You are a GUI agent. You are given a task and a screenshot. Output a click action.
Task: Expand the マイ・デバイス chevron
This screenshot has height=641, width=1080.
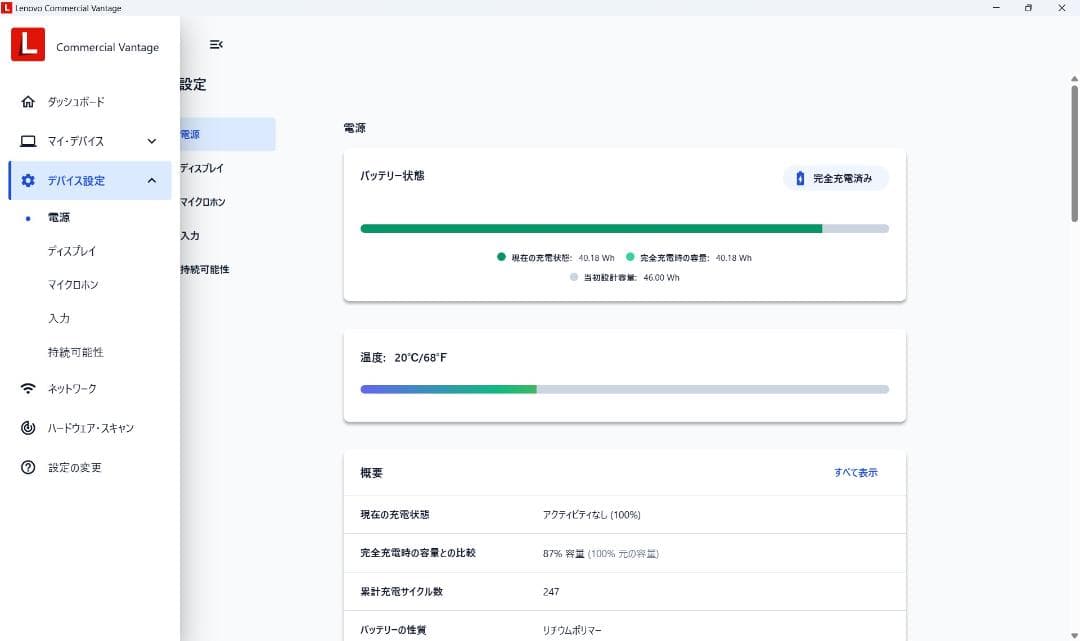click(x=152, y=141)
